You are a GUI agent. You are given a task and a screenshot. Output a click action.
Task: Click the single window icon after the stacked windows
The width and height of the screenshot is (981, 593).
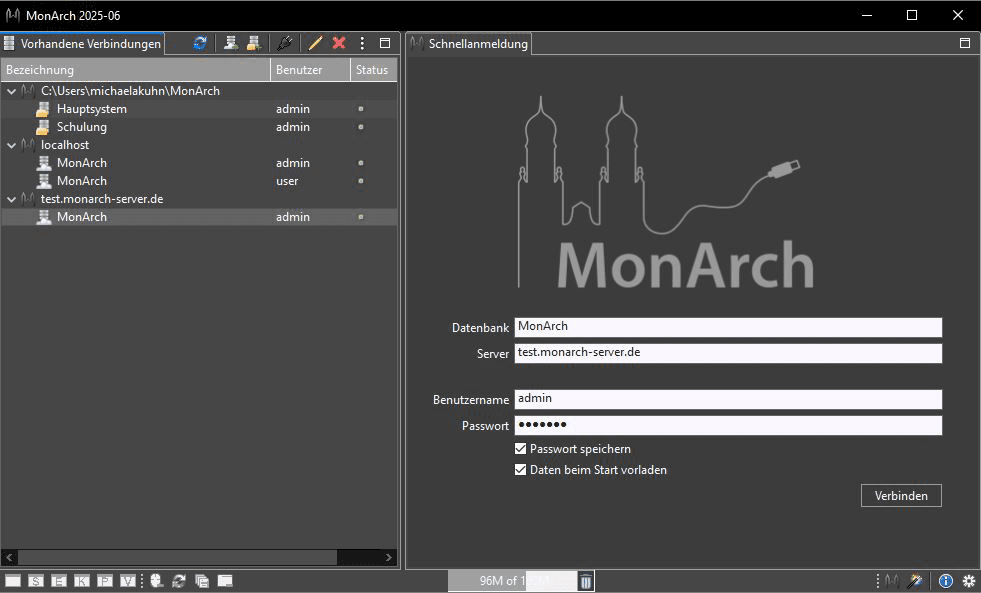click(x=225, y=581)
